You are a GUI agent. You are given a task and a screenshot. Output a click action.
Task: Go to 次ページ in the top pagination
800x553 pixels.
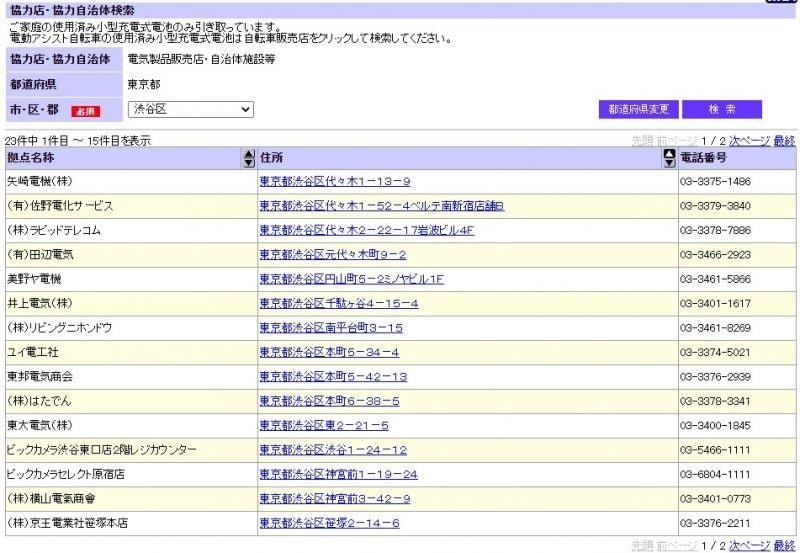(x=749, y=141)
